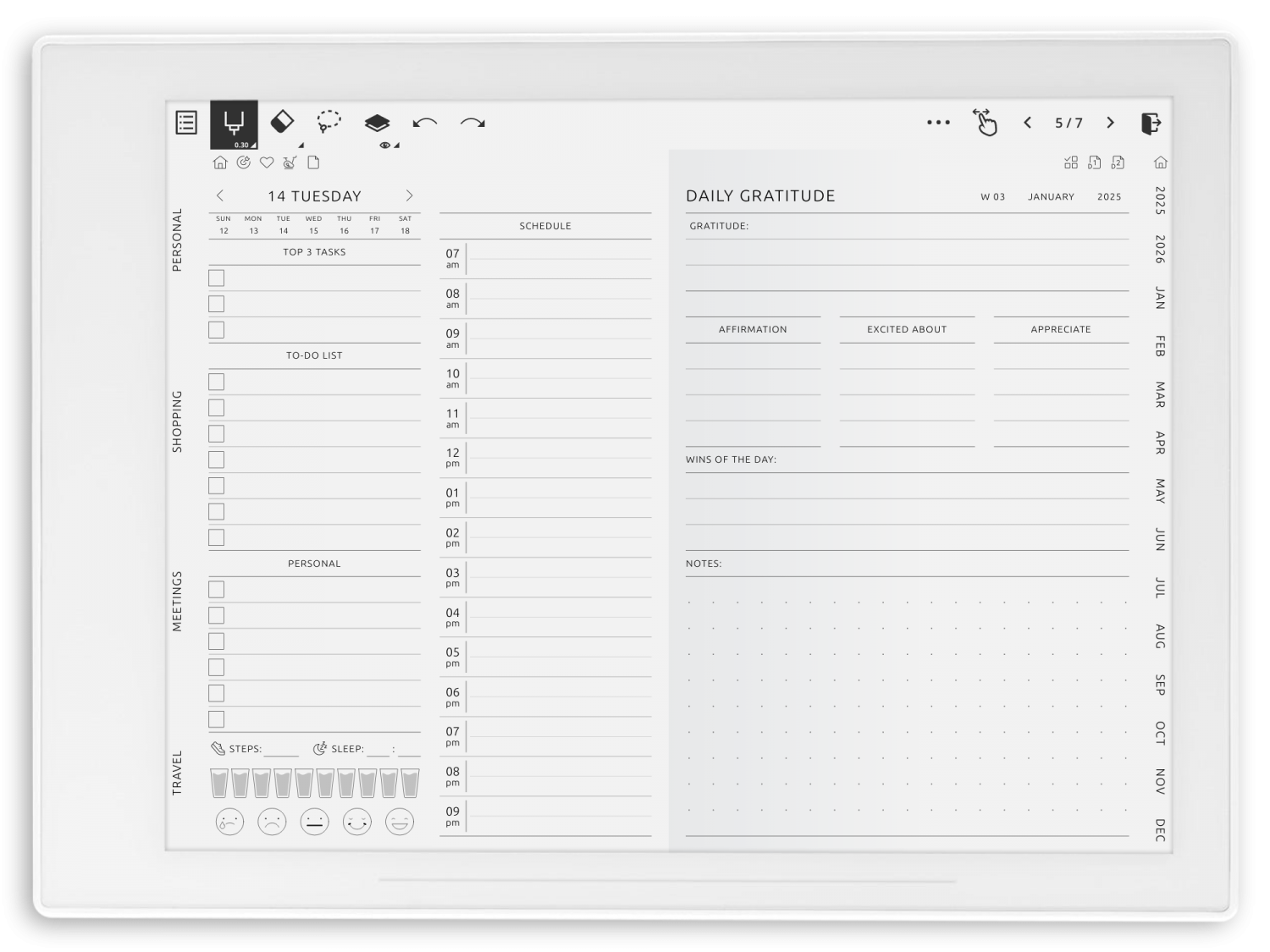1270x952 pixels.
Task: Mark the first water glass
Action: click(219, 783)
